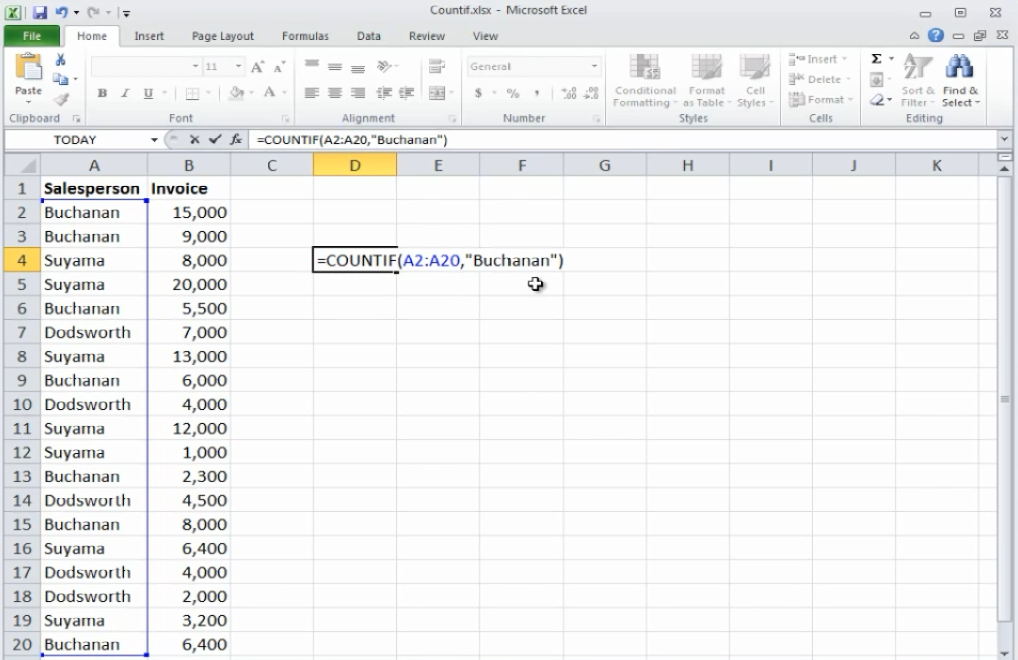Toggle Italic formatting
Screen dimensions: 1018x660
[125, 93]
